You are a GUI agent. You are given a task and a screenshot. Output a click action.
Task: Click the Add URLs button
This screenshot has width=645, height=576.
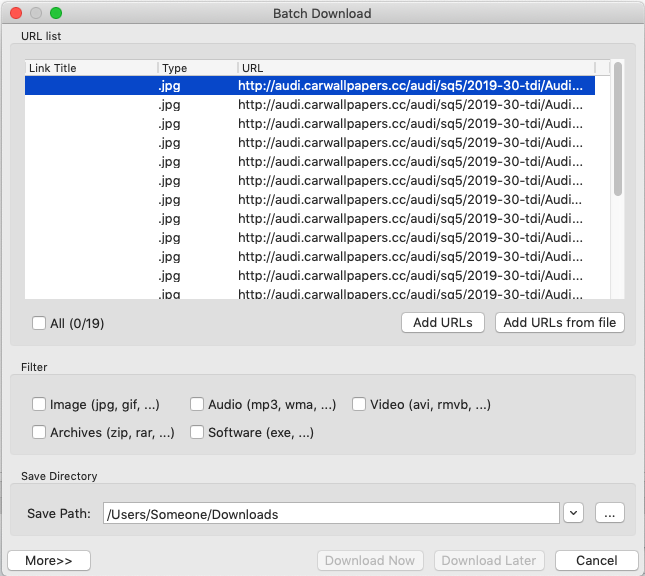point(443,323)
